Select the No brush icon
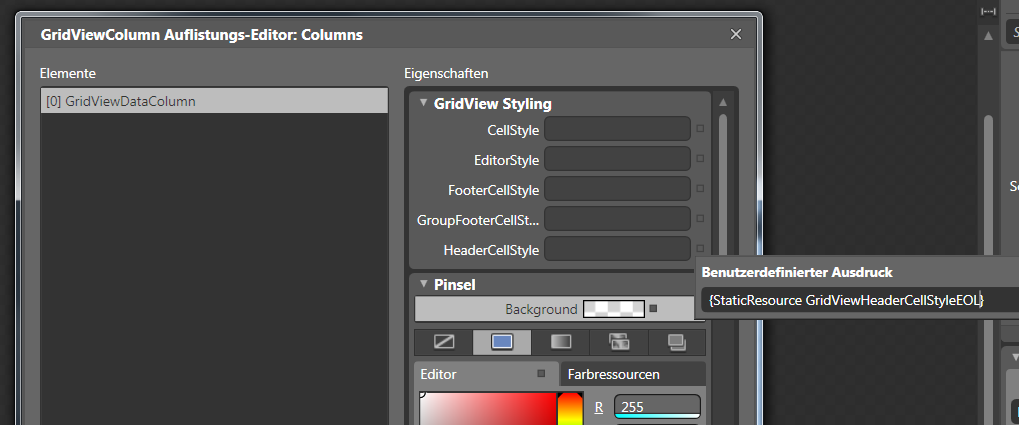This screenshot has width=1019, height=425. [x=444, y=342]
